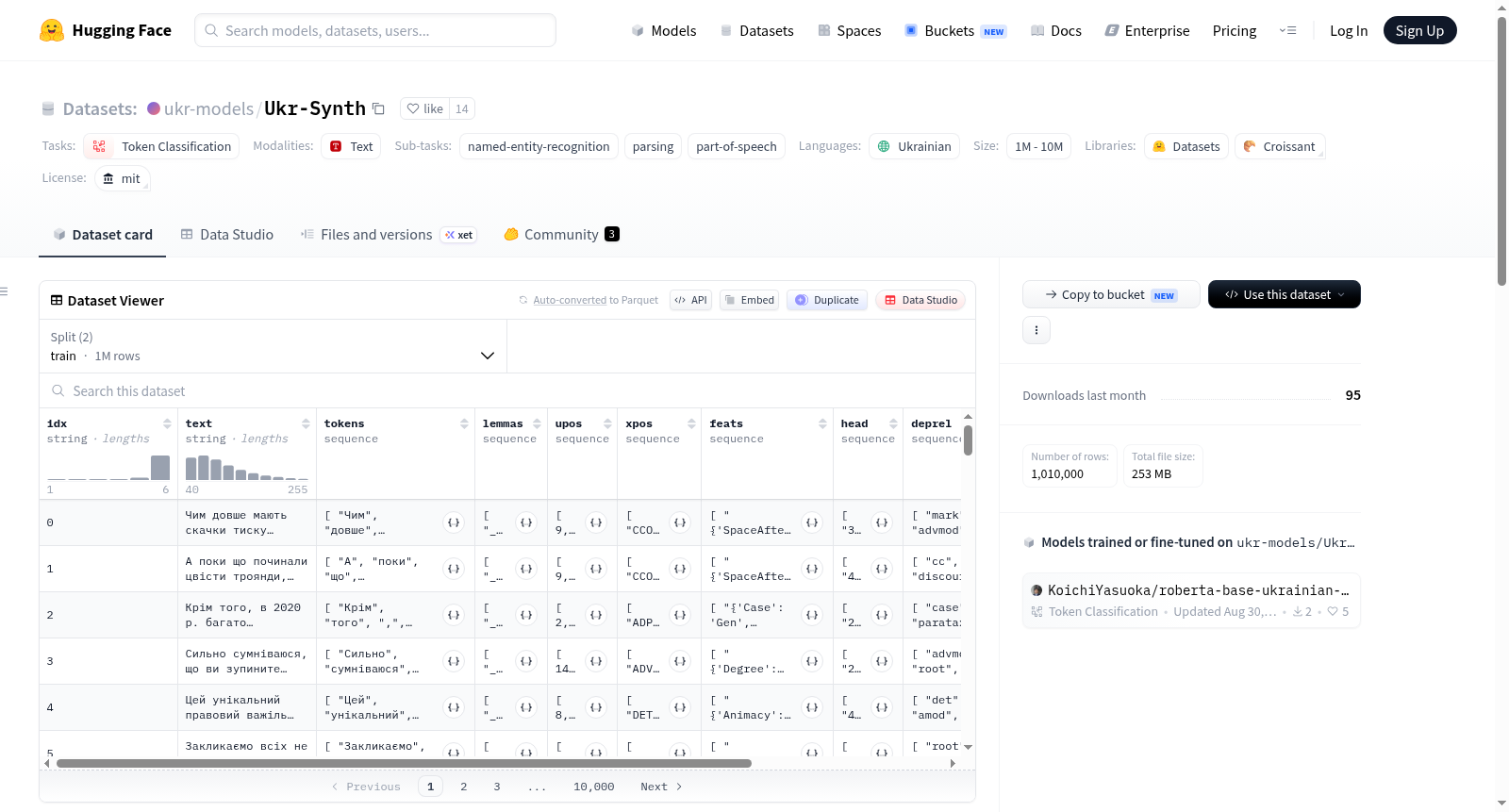Click the Log In link
The width and height of the screenshot is (1509, 812).
(x=1349, y=30)
